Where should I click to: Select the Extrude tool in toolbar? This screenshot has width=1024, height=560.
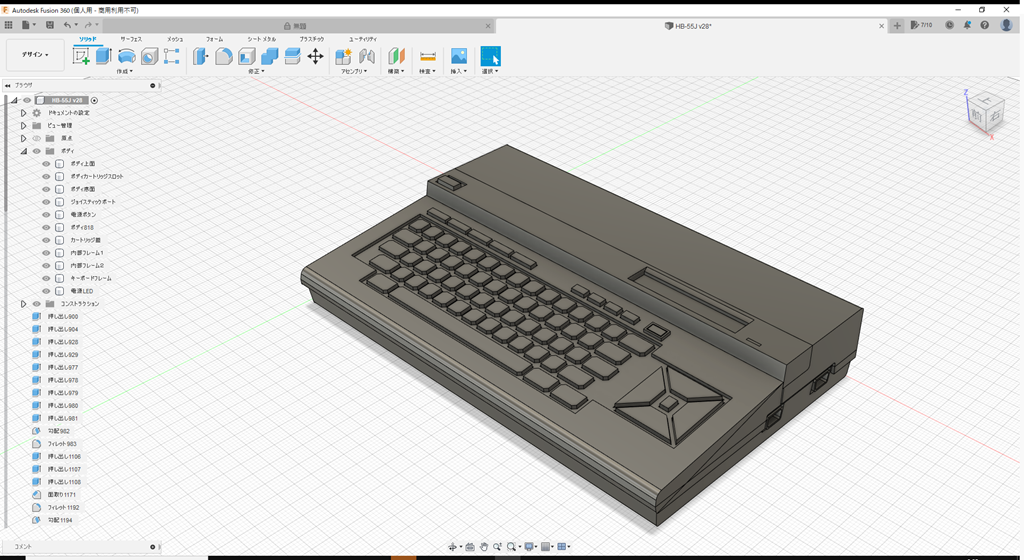tap(103, 57)
